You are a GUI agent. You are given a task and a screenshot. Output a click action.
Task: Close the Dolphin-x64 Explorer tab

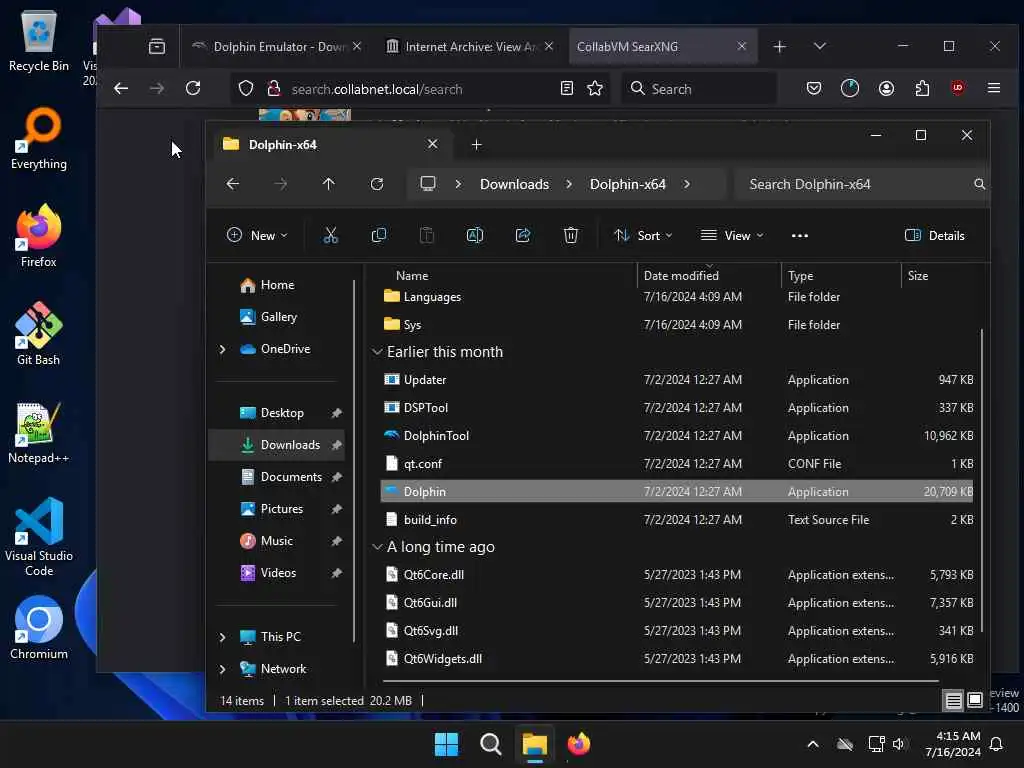(432, 144)
